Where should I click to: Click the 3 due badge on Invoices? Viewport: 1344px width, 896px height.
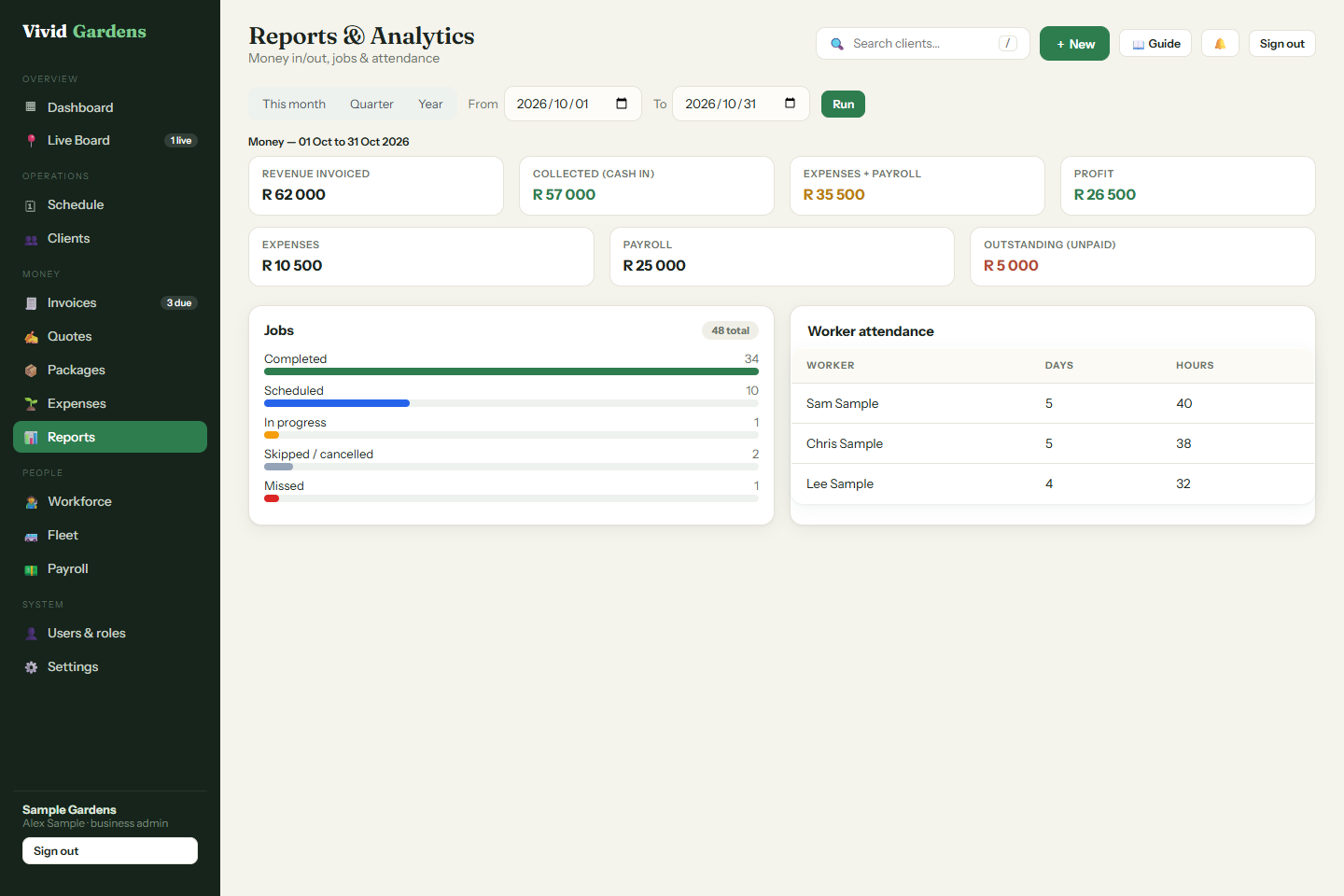tap(179, 302)
